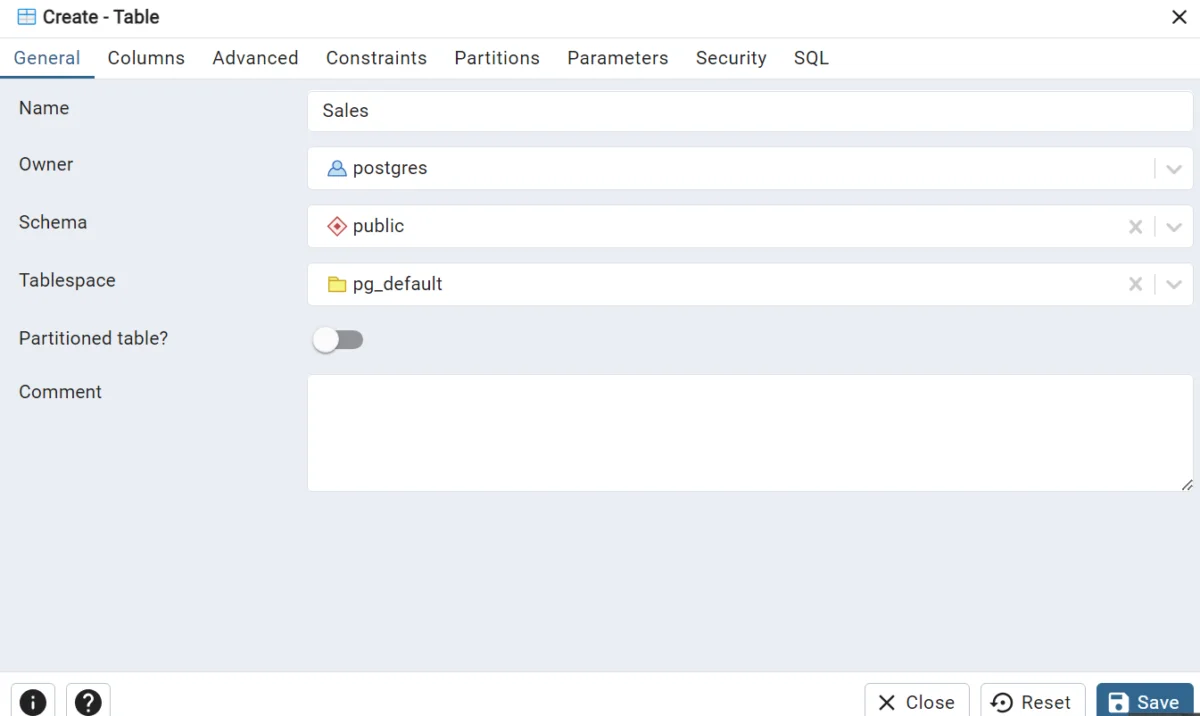Viewport: 1200px width, 716px height.
Task: Switch to the Columns tab
Action: 146,58
